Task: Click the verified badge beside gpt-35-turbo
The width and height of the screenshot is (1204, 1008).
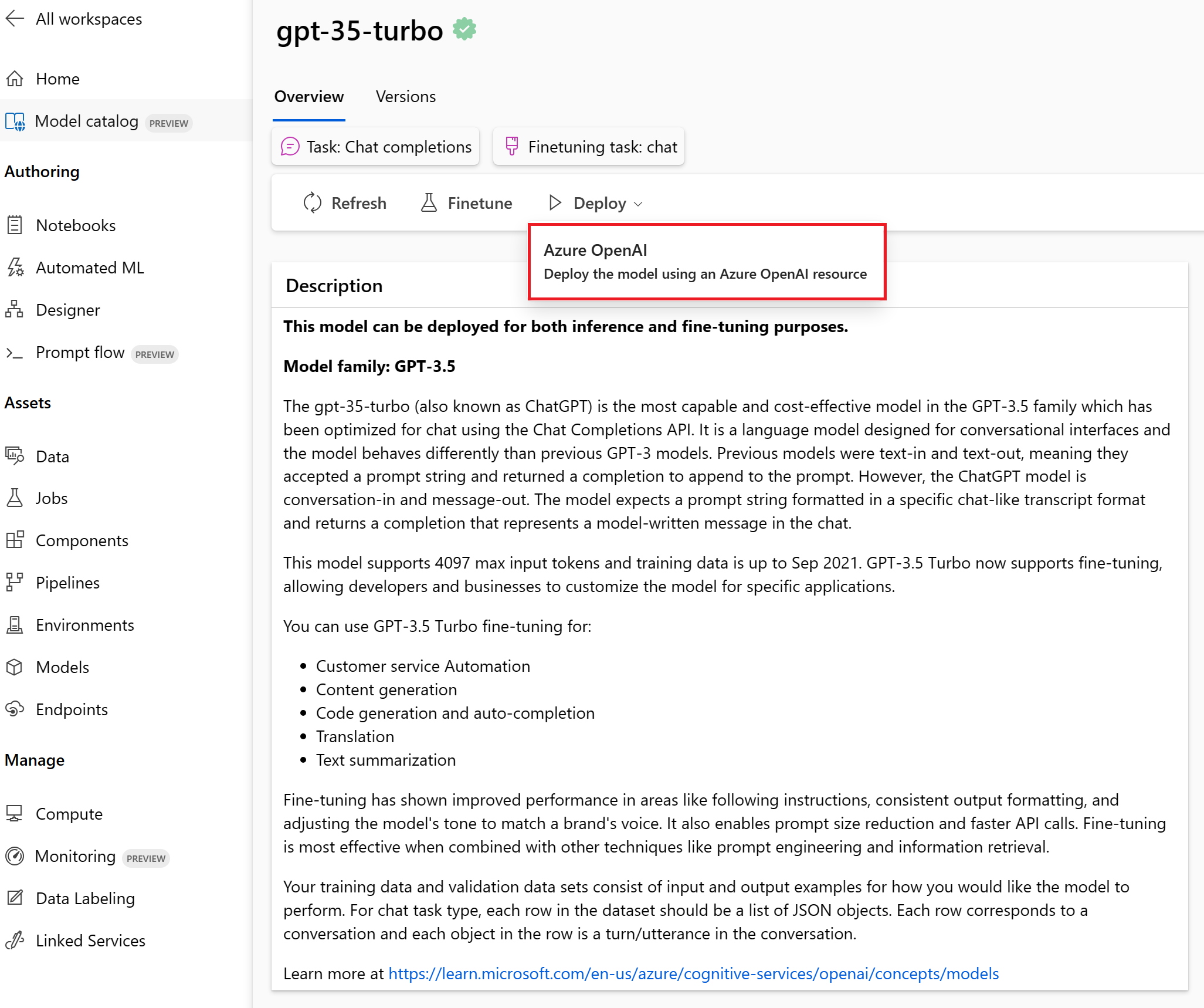Action: [x=464, y=29]
